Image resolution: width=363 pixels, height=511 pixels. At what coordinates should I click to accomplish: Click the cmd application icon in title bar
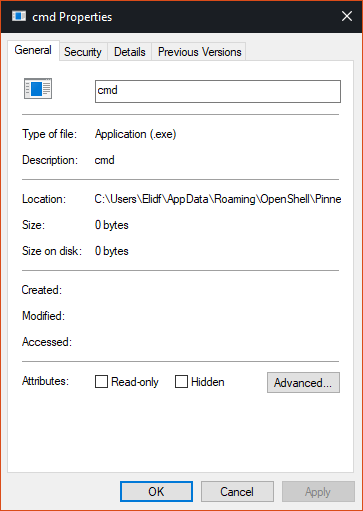19,16
